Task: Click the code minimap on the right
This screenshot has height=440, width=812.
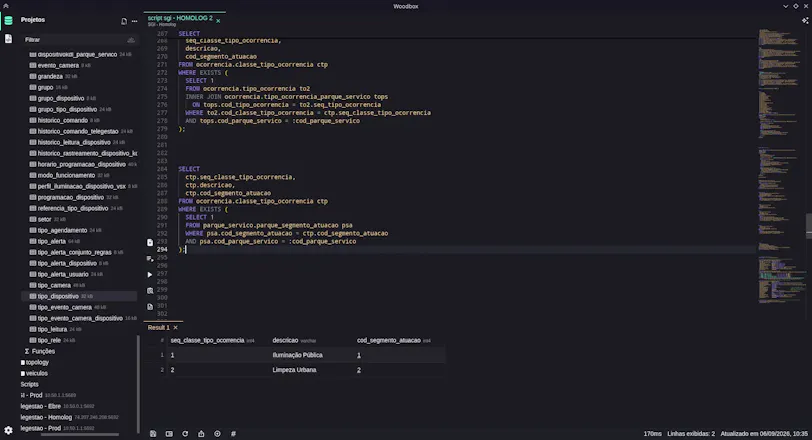Action: [x=781, y=166]
